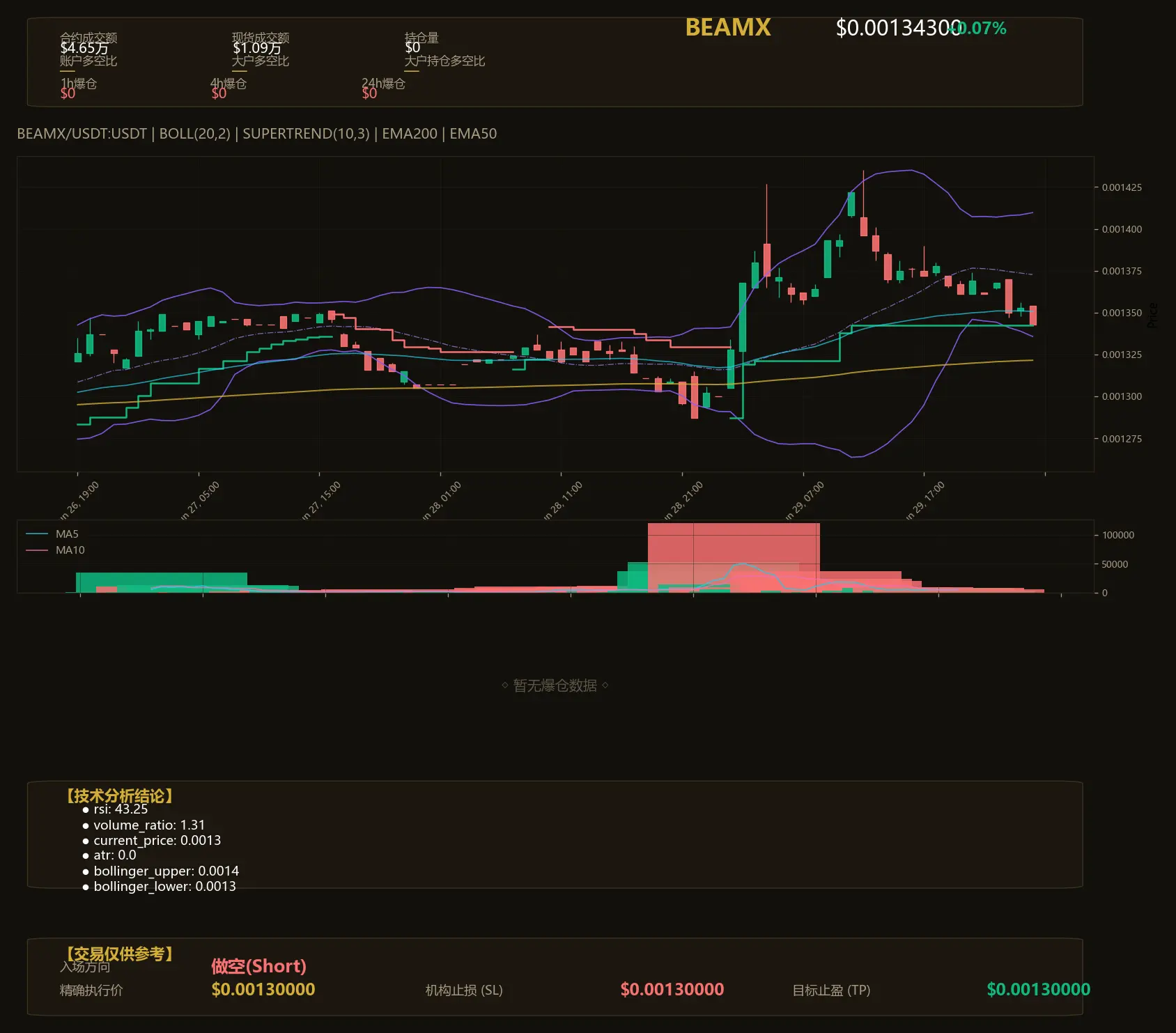Click the 大户持仓多空比 label

(444, 61)
